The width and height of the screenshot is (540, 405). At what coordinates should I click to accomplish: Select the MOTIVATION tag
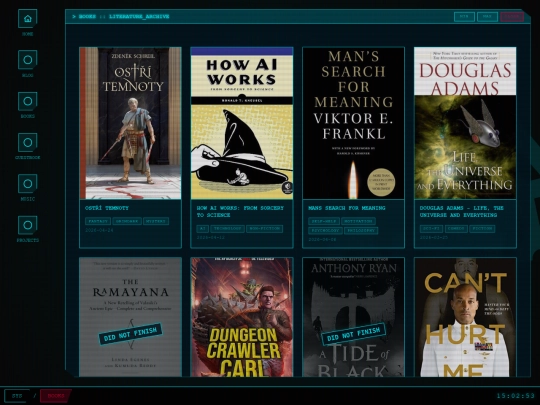coord(359,221)
